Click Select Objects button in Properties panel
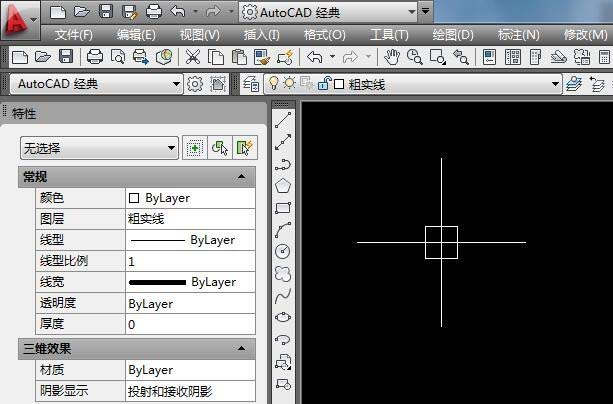 pyautogui.click(x=220, y=148)
